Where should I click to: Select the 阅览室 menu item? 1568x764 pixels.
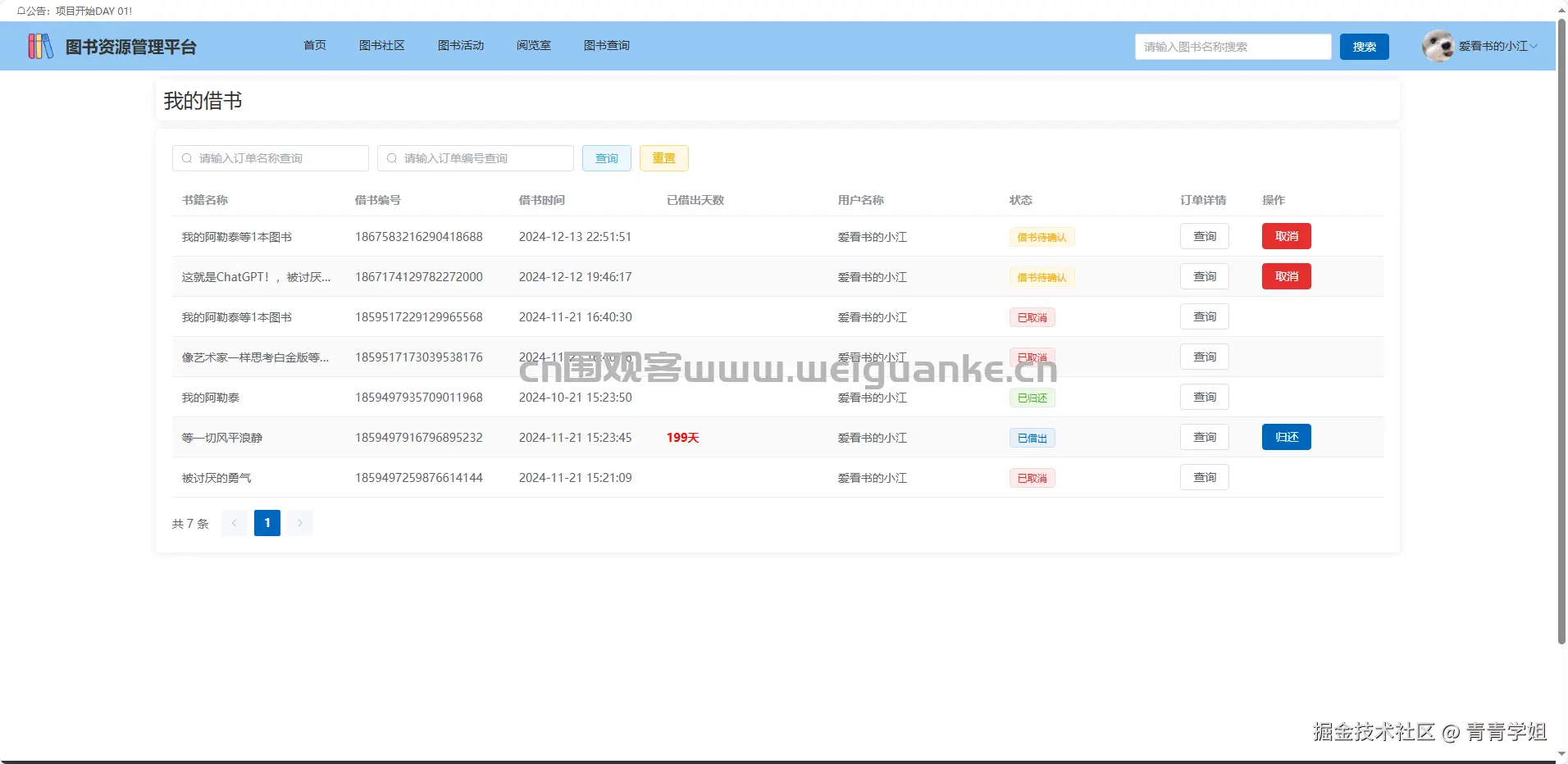(x=532, y=46)
